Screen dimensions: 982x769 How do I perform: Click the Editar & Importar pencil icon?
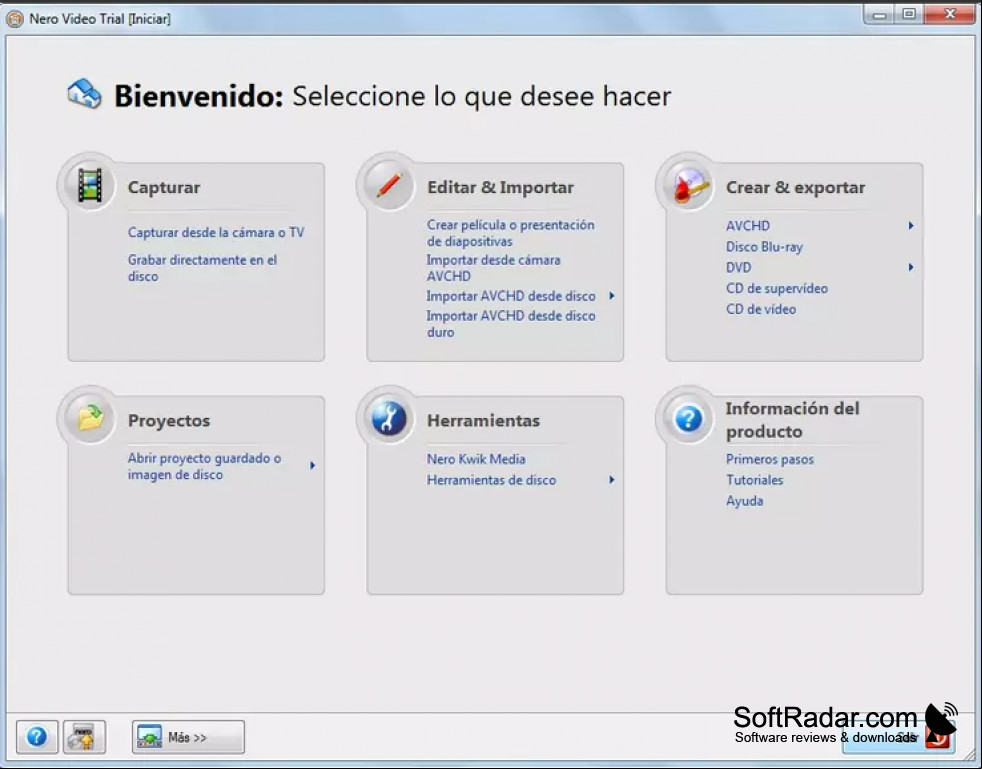point(389,185)
